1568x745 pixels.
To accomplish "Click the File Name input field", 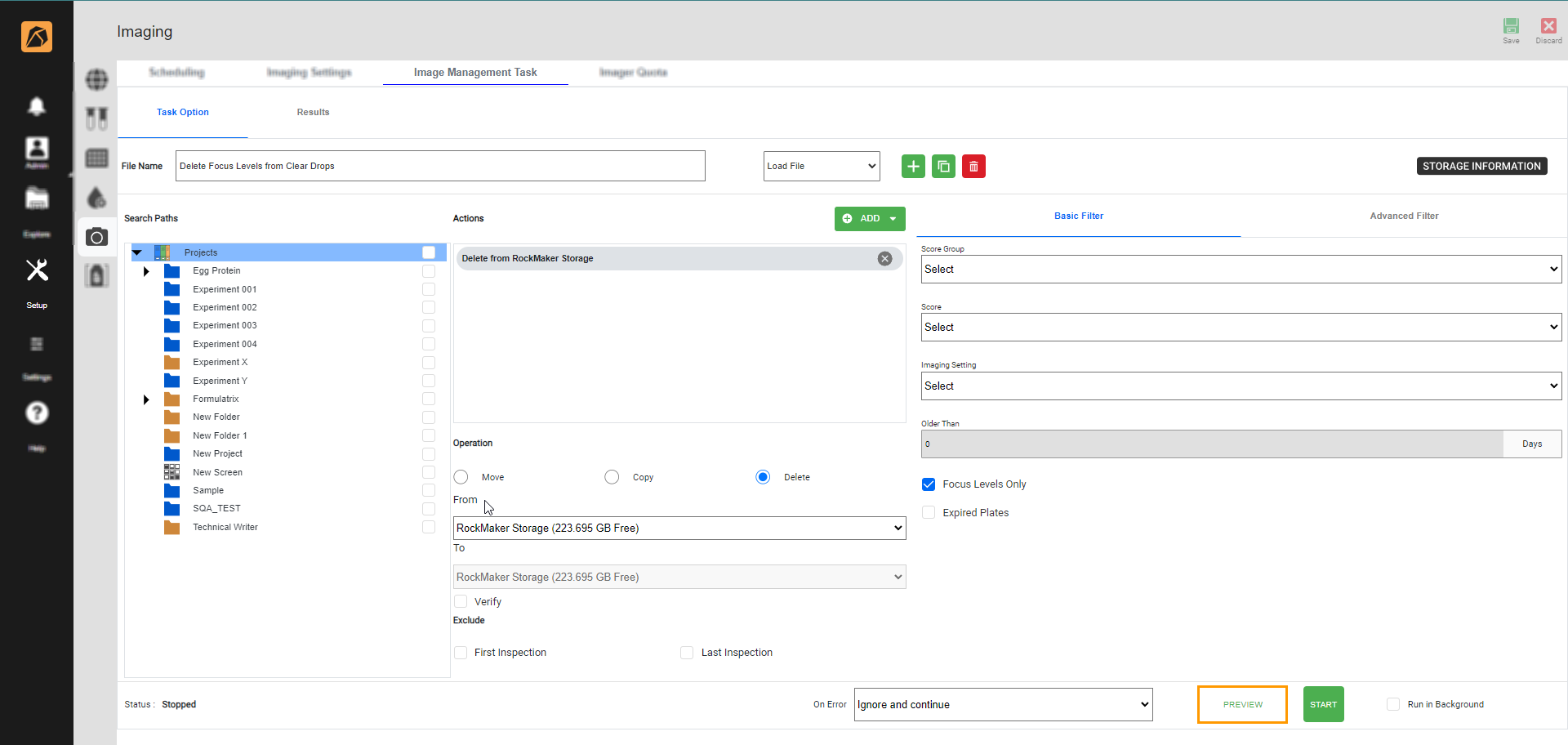I will tap(440, 166).
